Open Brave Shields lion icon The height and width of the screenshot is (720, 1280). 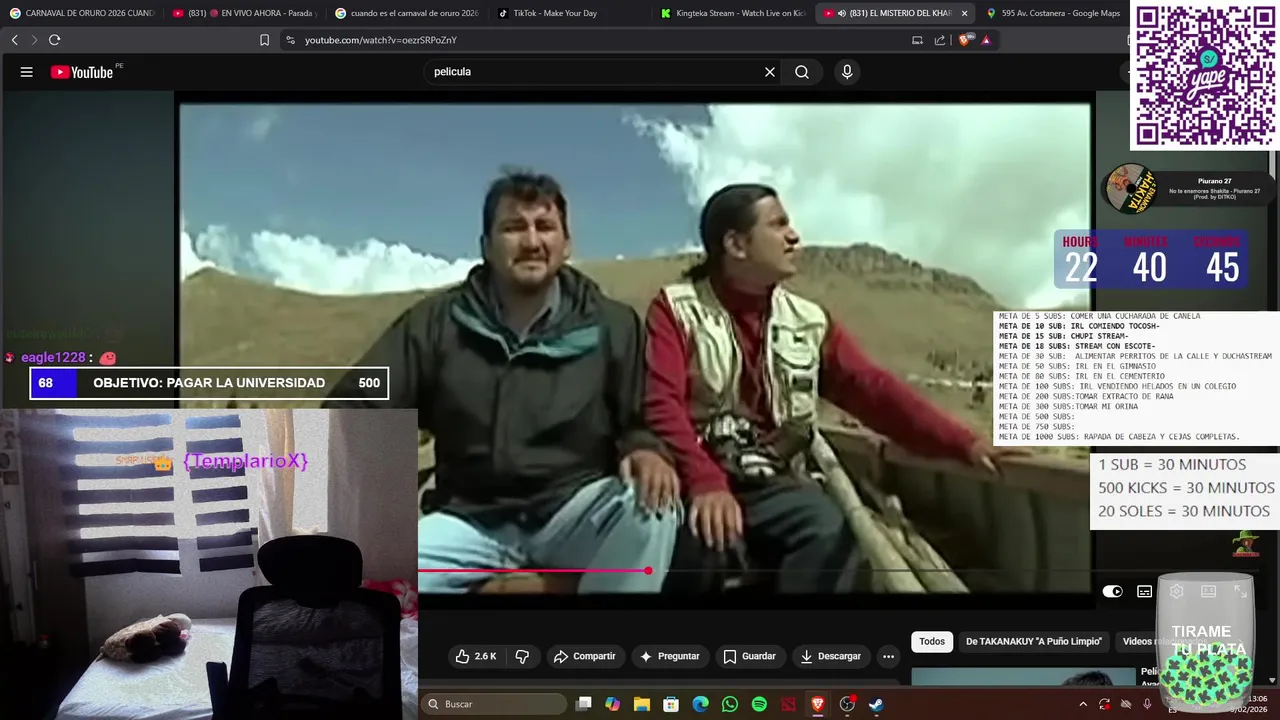965,40
